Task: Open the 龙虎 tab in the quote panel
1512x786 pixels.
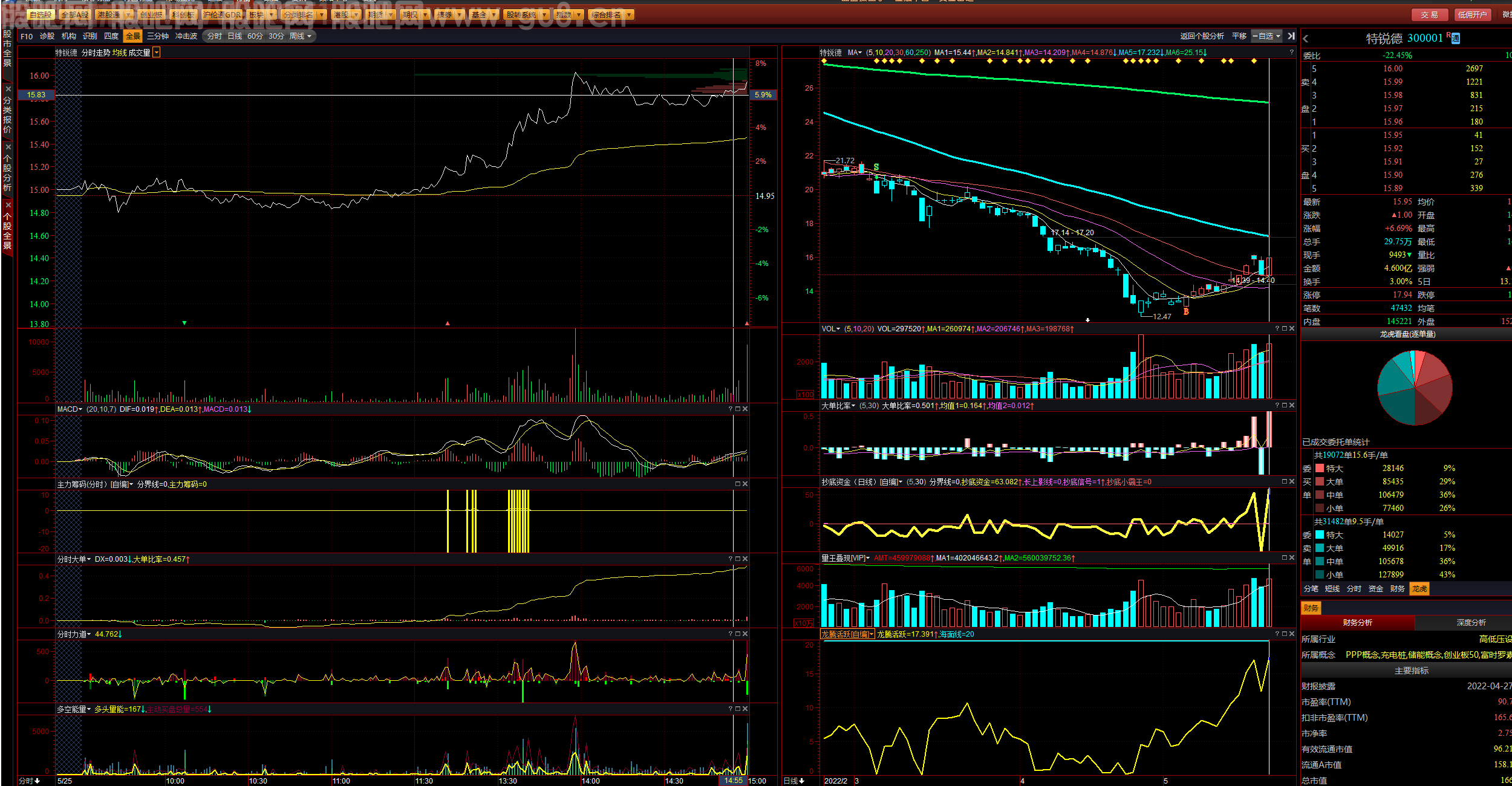Action: point(1419,589)
